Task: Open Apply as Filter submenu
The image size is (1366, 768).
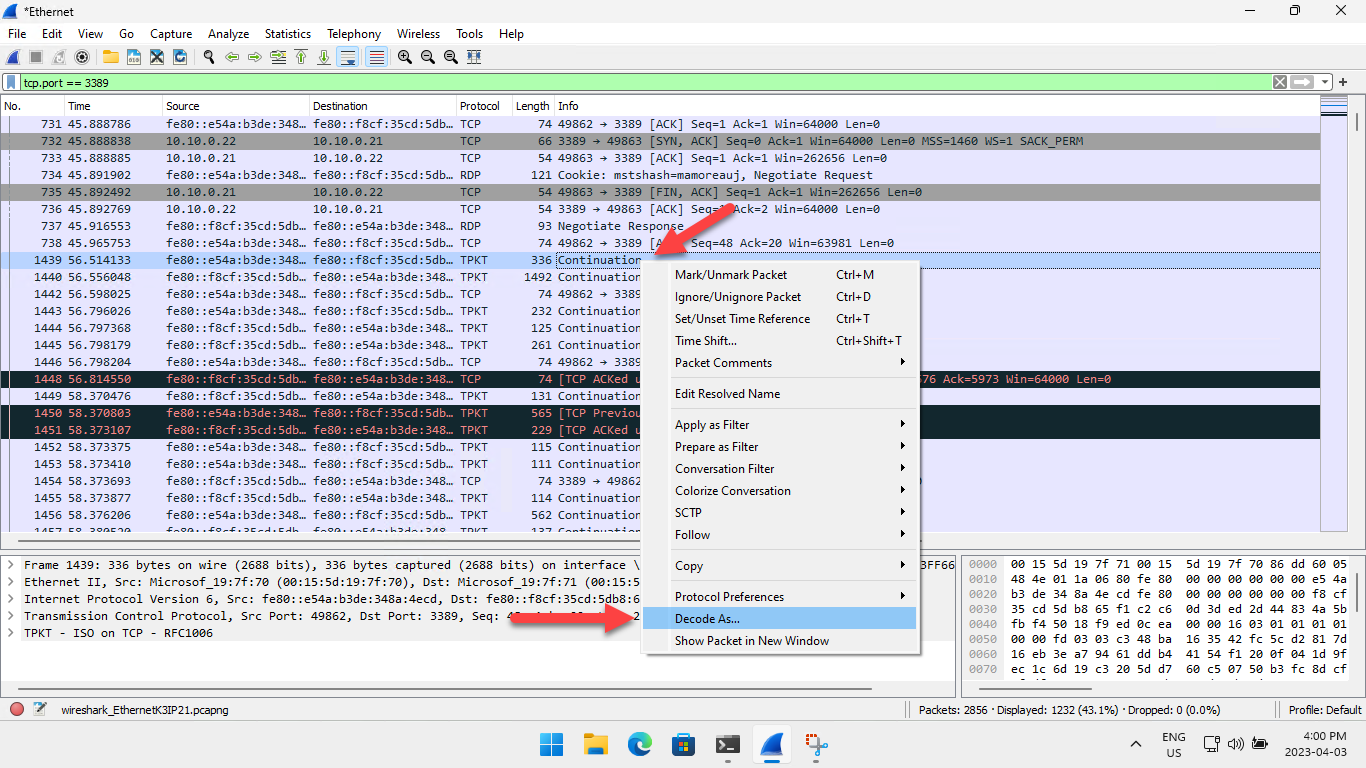Action: (780, 425)
